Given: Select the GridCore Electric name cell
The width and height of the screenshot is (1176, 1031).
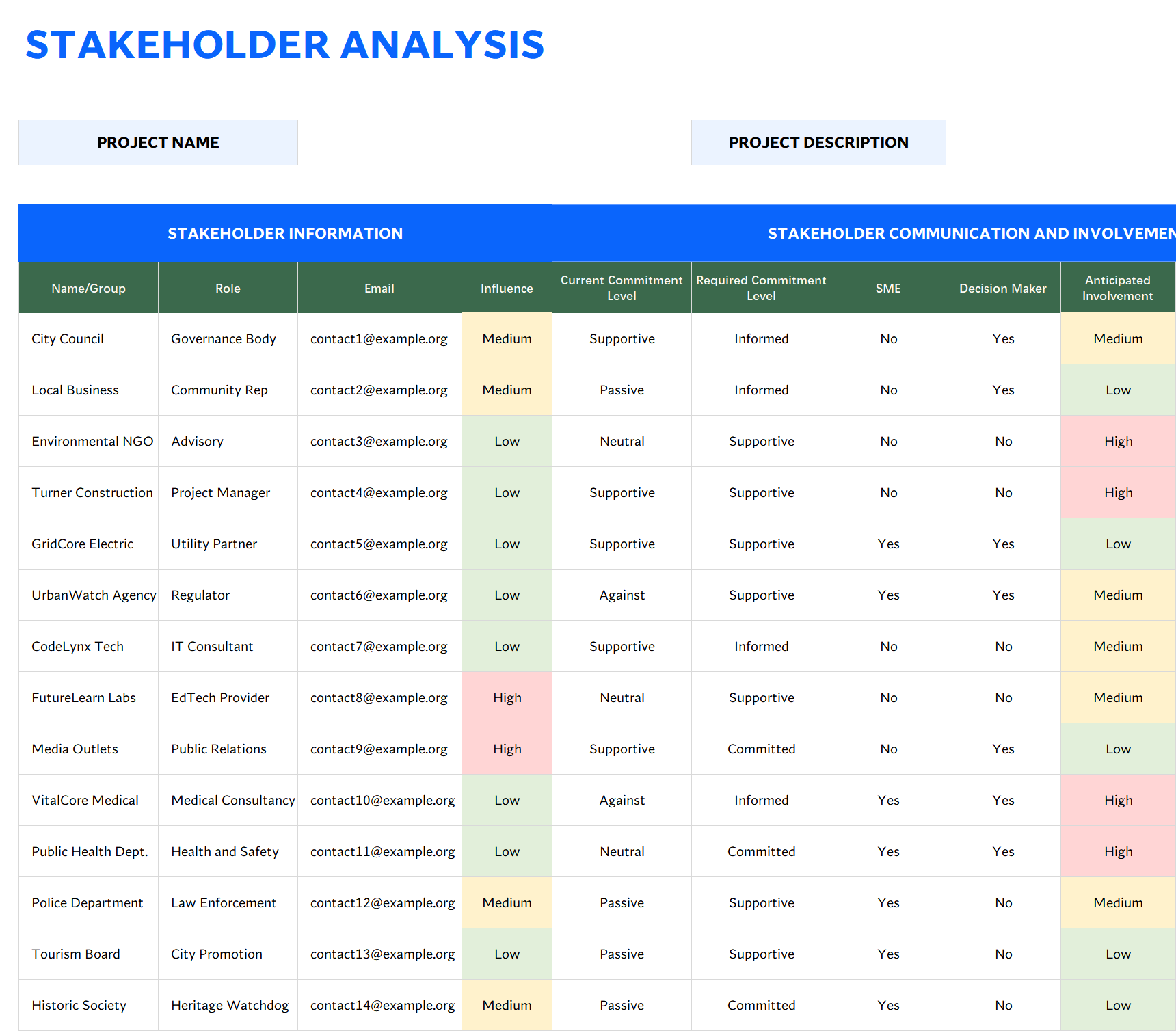Looking at the screenshot, I should pyautogui.click(x=89, y=544).
